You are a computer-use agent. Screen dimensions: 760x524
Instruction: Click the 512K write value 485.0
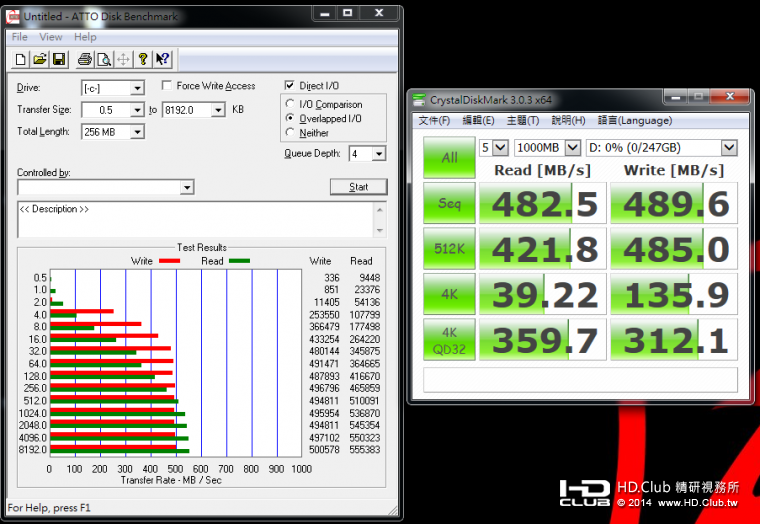pyautogui.click(x=674, y=249)
